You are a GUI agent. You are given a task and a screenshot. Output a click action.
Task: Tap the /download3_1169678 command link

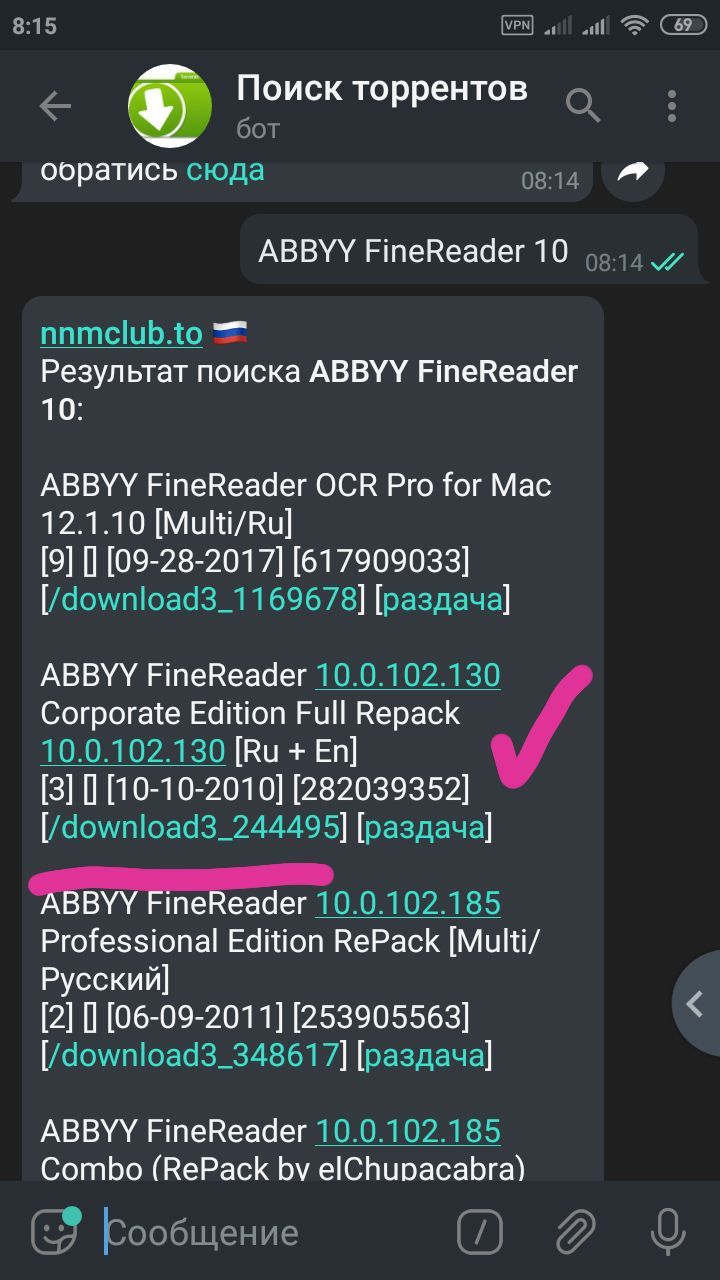pos(202,599)
